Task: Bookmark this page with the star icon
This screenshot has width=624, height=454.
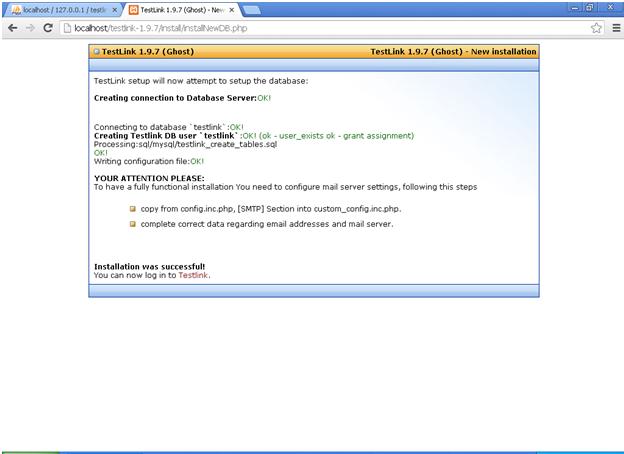Action: (596, 28)
